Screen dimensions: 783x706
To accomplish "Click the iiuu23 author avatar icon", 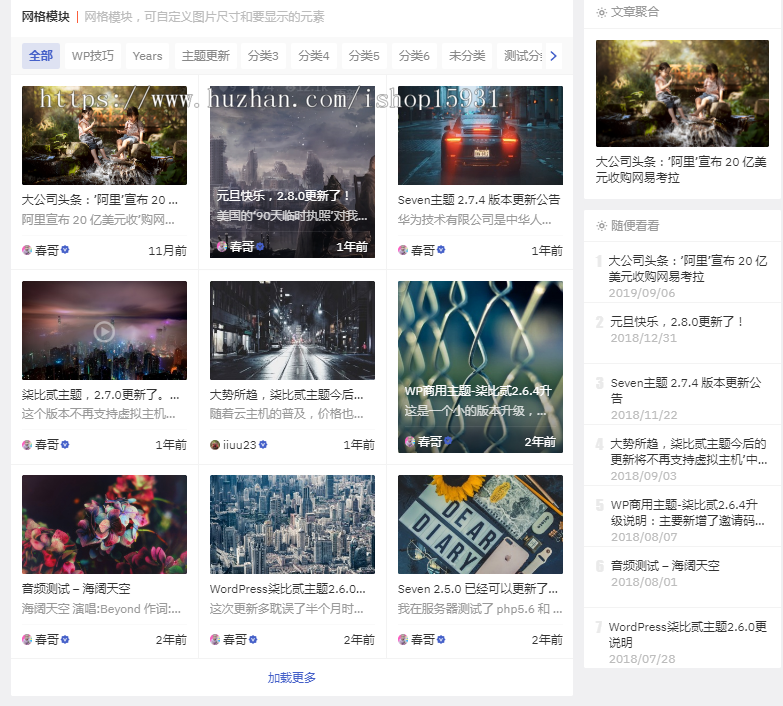I will [x=215, y=445].
